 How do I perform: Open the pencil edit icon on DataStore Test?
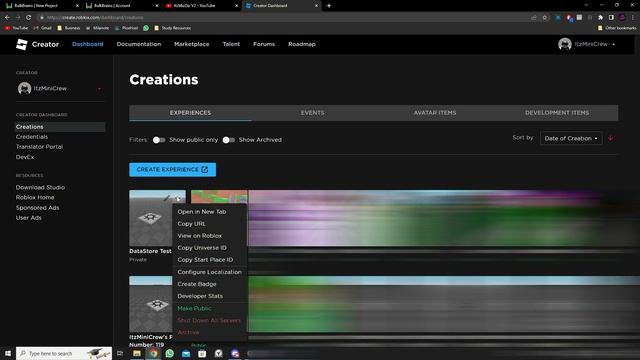pos(167,198)
